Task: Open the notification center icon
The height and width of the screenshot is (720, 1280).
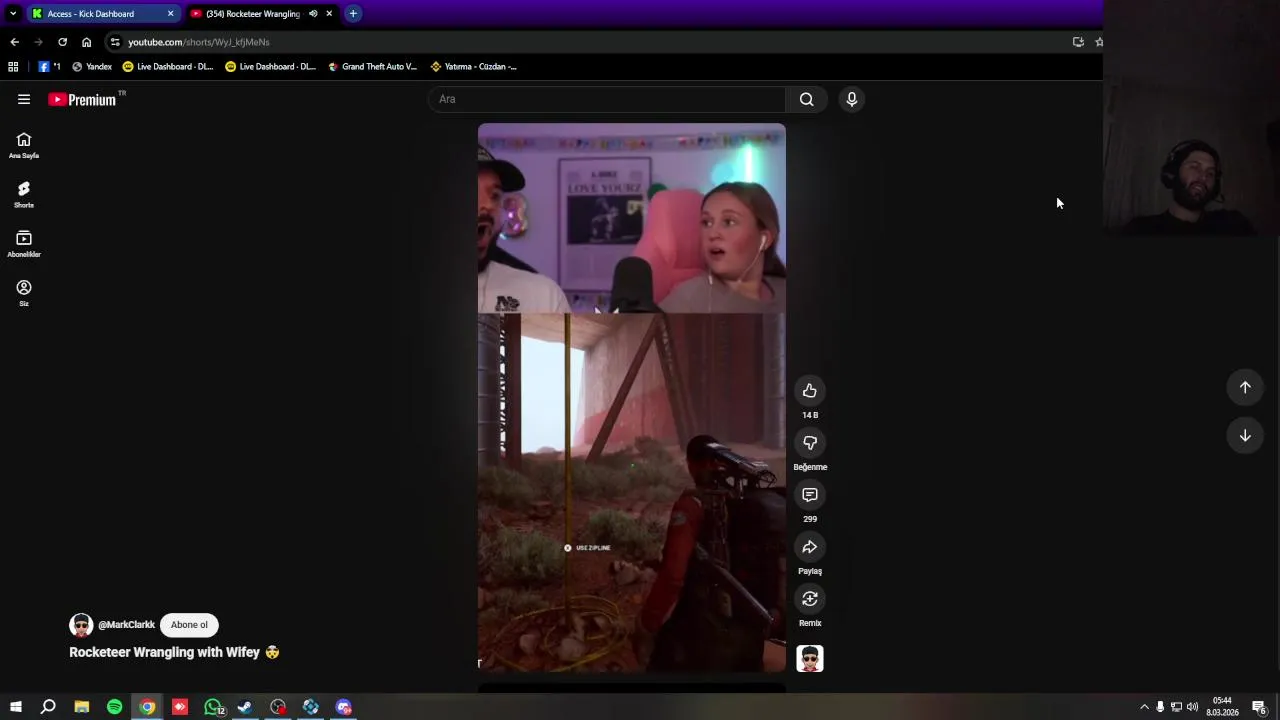Action: [1259, 707]
